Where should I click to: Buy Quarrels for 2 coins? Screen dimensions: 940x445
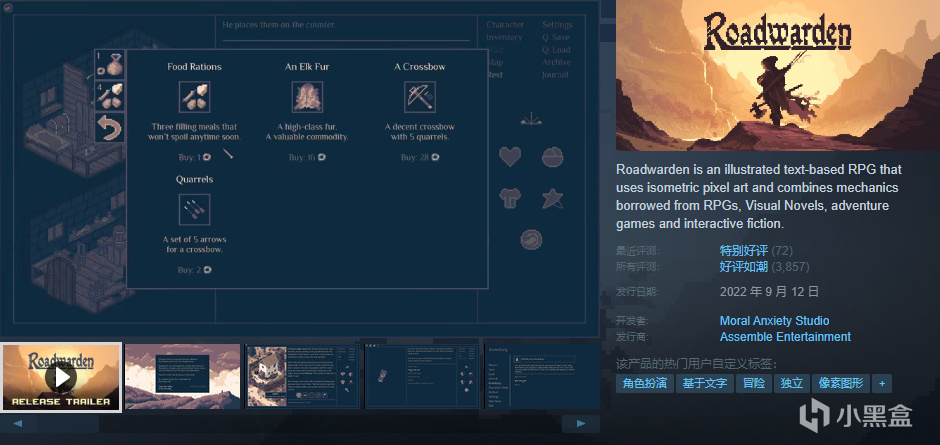(x=194, y=270)
